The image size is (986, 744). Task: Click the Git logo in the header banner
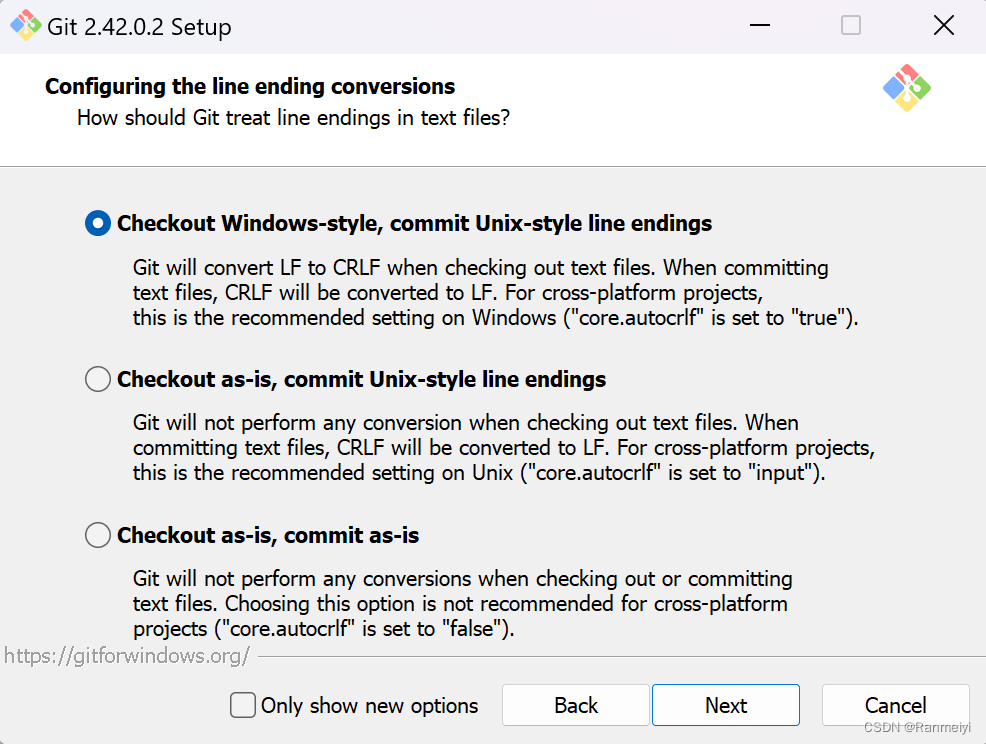(x=906, y=88)
